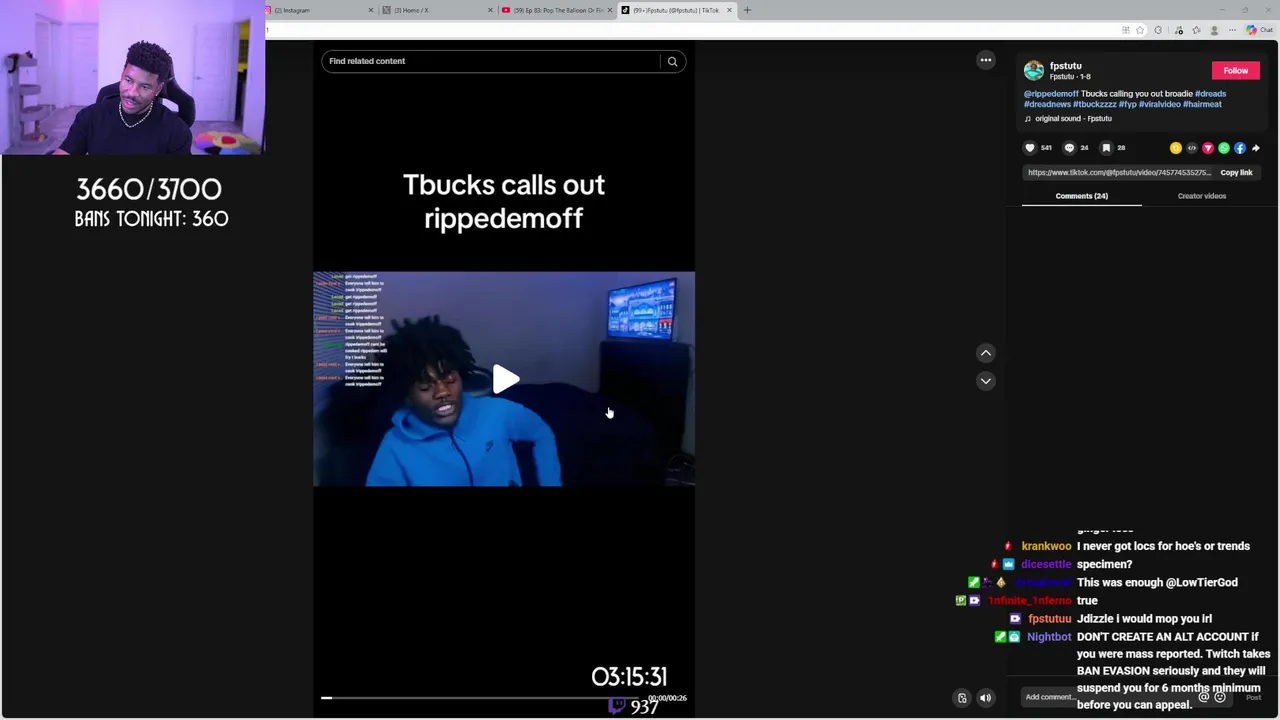Open original sound - Fpstutu link
This screenshot has width=1280, height=720.
click(x=1073, y=119)
